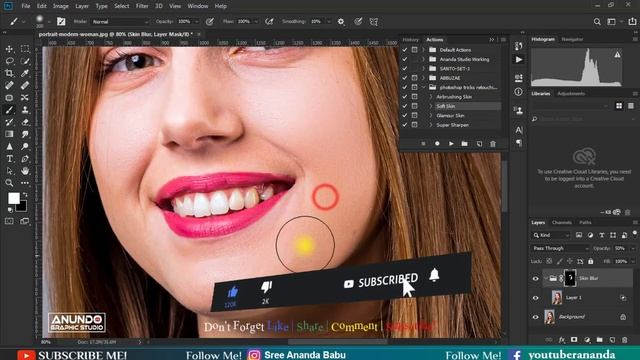
Task: Toggle dialog box for ABBUZAE set
Action: pos(414,78)
